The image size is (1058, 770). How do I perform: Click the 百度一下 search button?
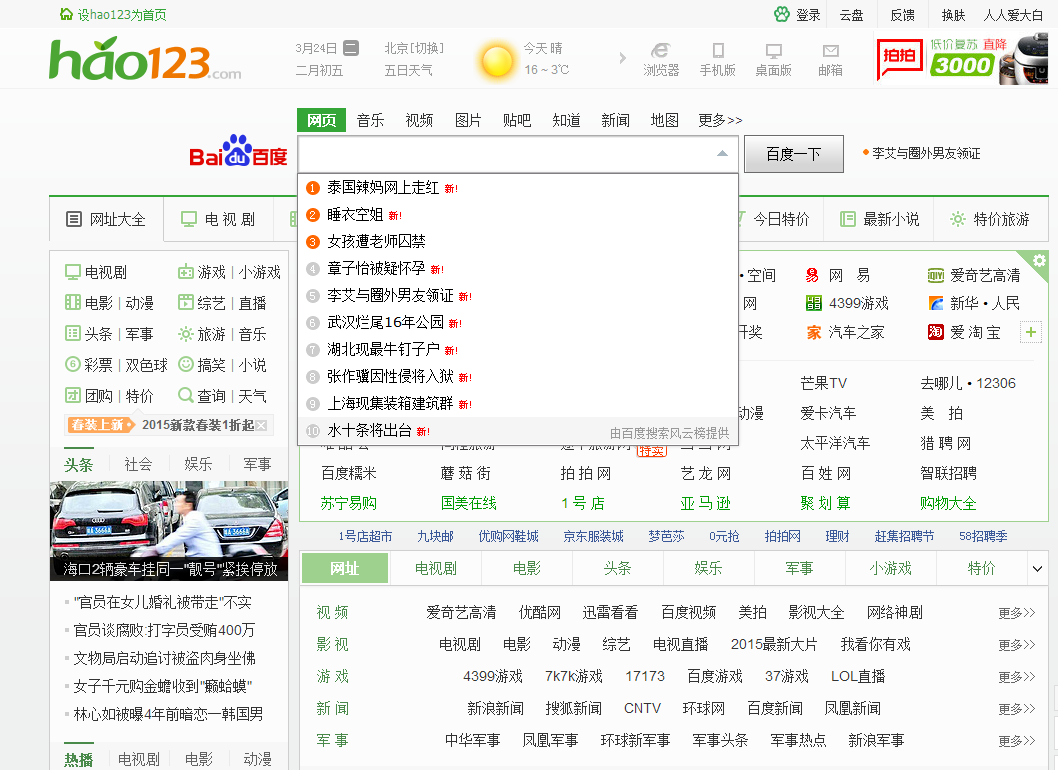[x=793, y=155]
